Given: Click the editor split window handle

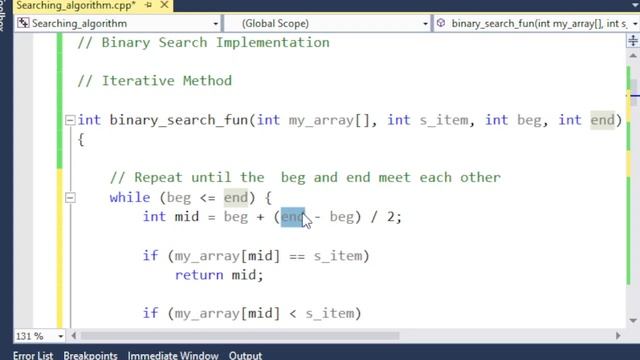Looking at the screenshot, I should (633, 41).
